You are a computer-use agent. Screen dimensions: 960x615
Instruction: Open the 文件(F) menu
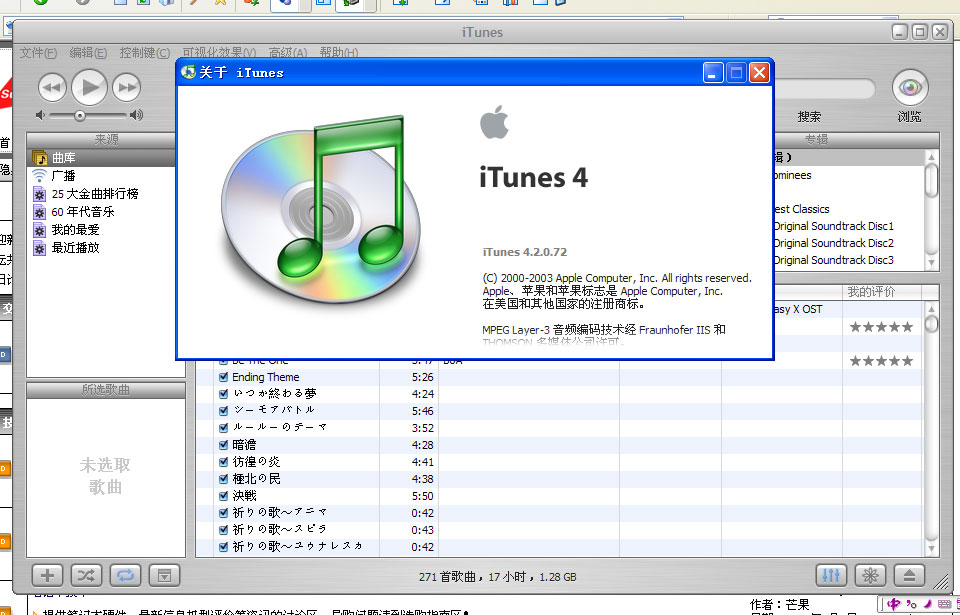click(38, 53)
